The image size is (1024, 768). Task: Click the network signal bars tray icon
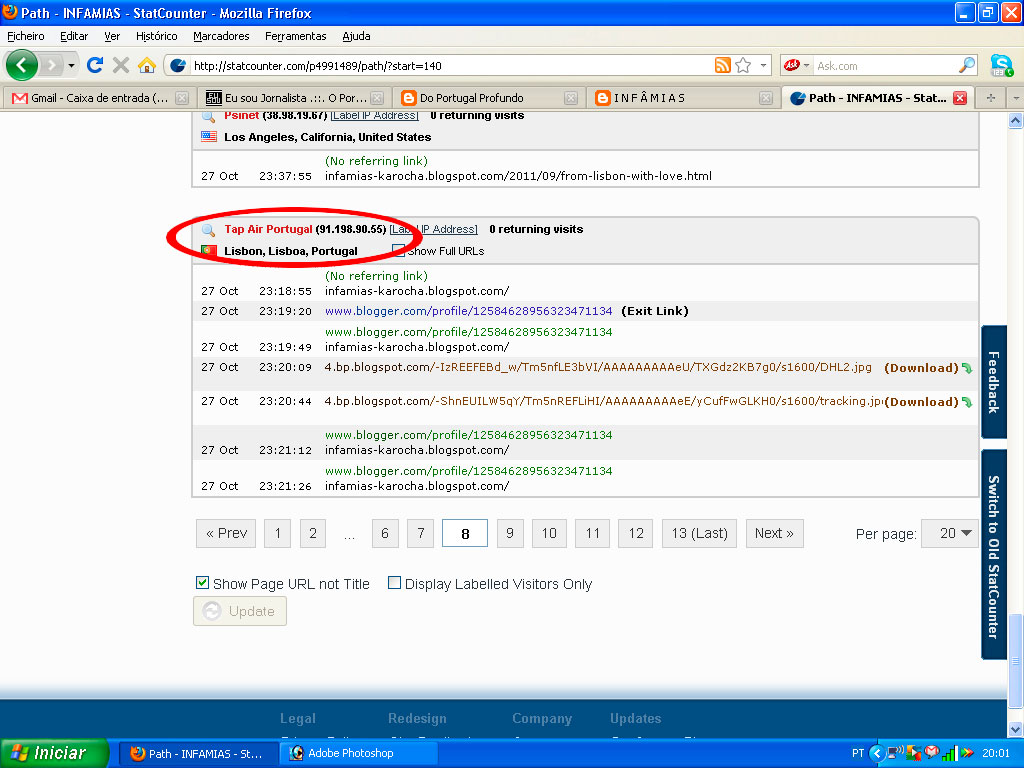click(949, 753)
